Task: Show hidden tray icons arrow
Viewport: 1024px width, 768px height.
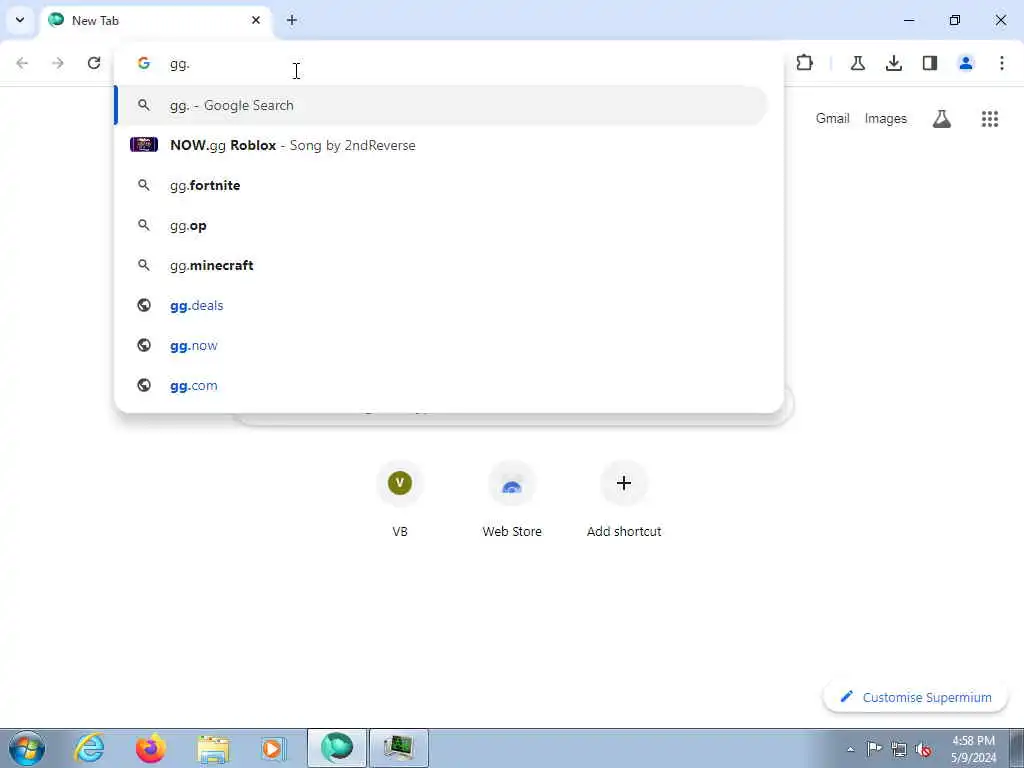Action: point(850,750)
